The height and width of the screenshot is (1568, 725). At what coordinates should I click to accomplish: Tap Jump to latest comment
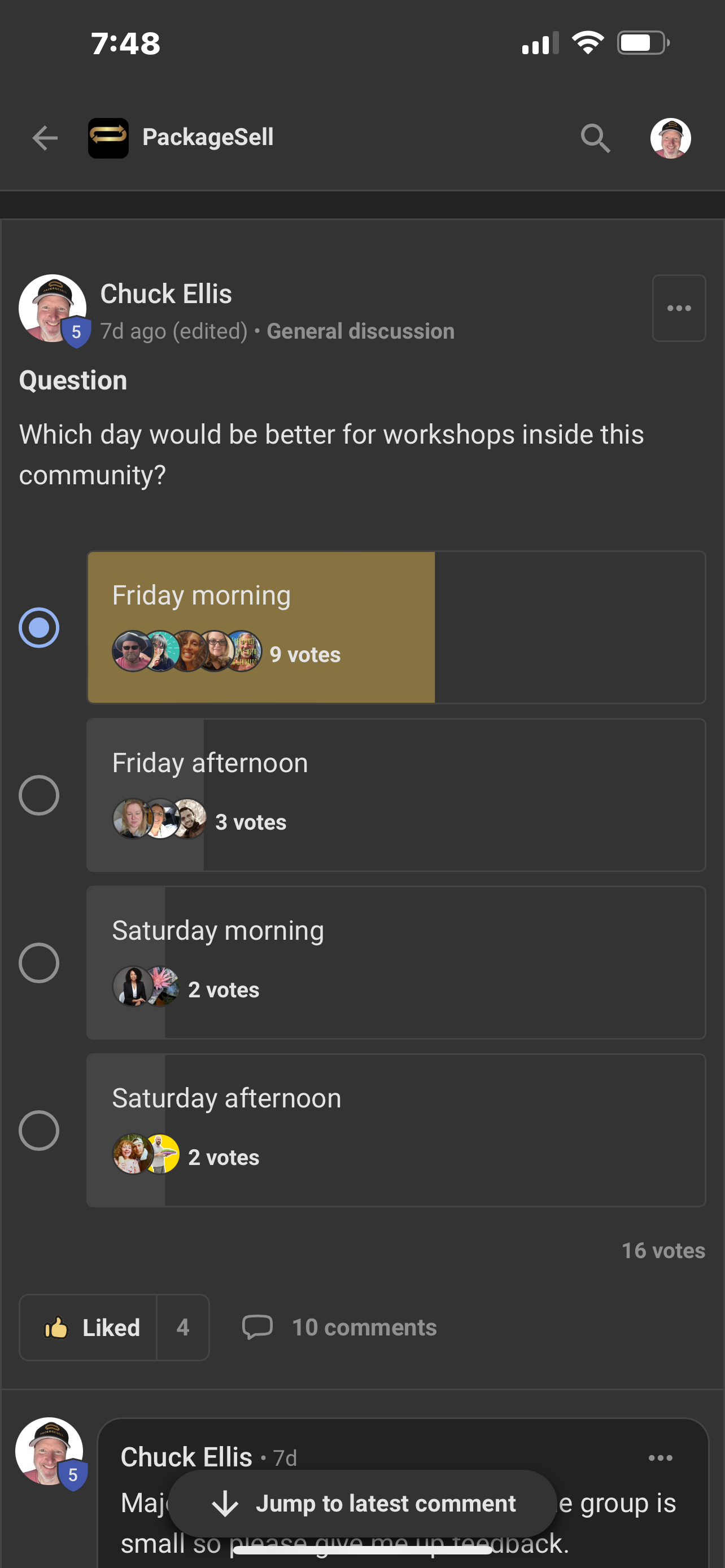362,1503
